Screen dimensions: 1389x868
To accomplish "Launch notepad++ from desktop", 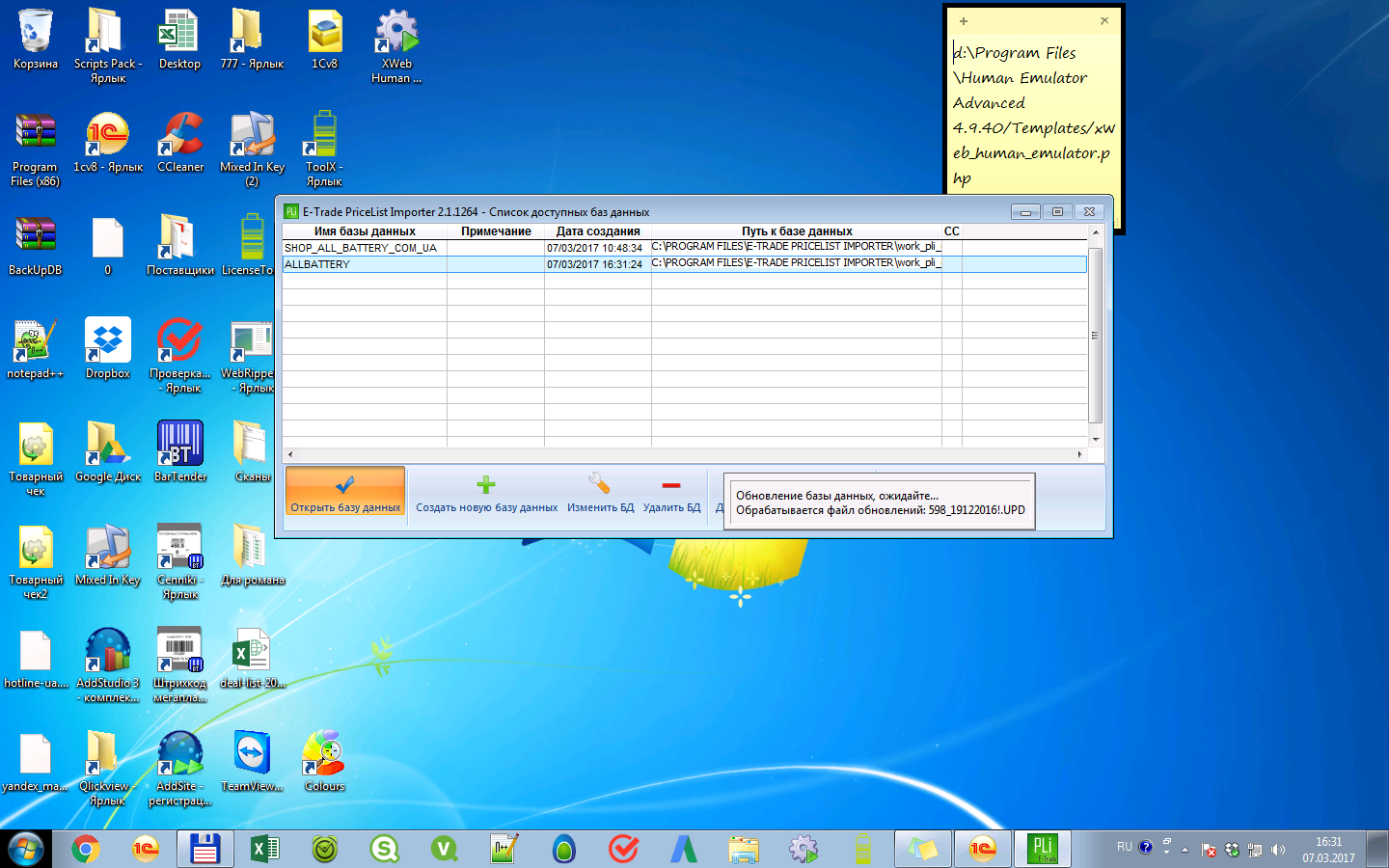I will (x=36, y=349).
